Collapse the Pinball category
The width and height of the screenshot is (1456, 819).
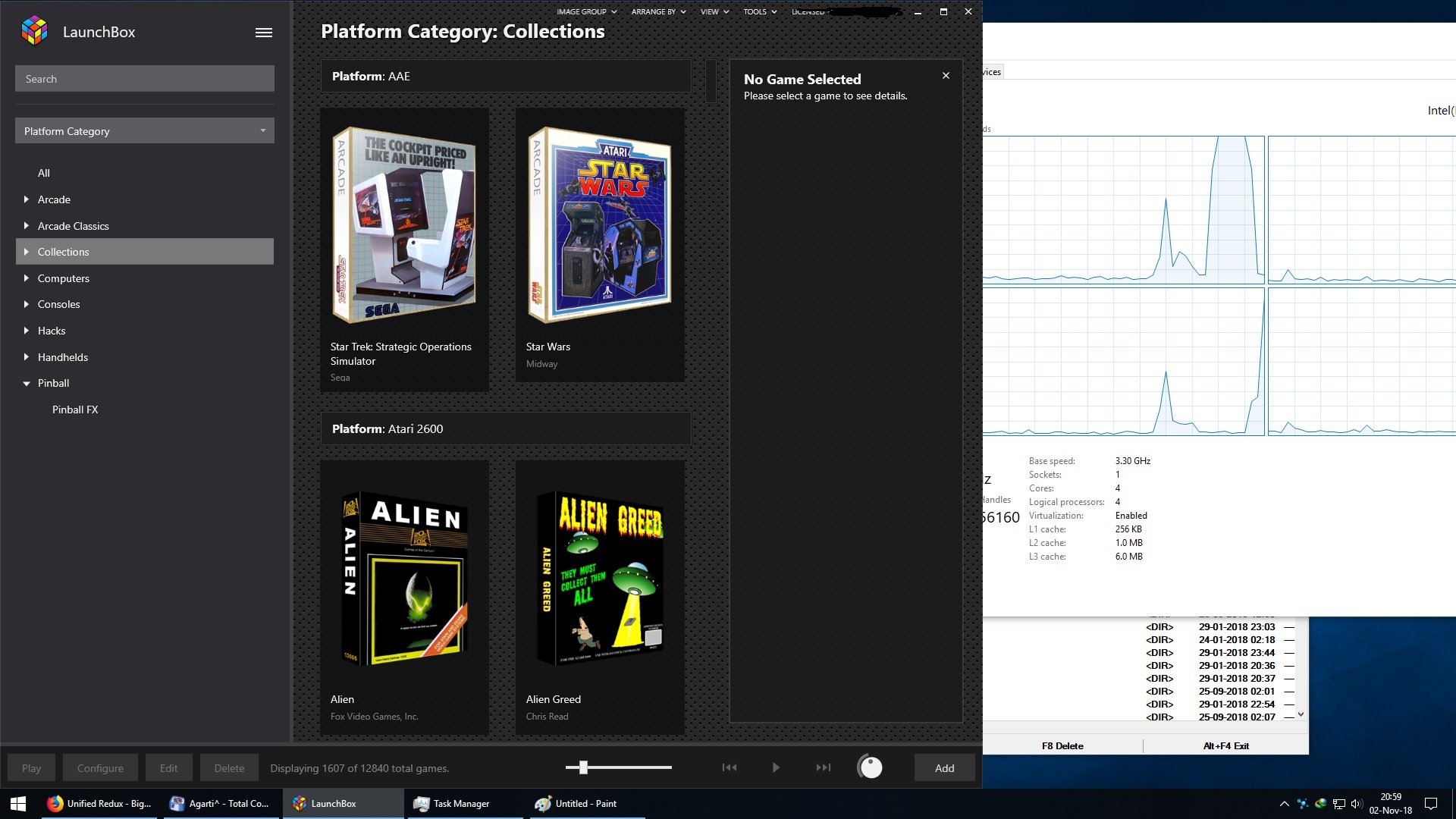(x=27, y=384)
